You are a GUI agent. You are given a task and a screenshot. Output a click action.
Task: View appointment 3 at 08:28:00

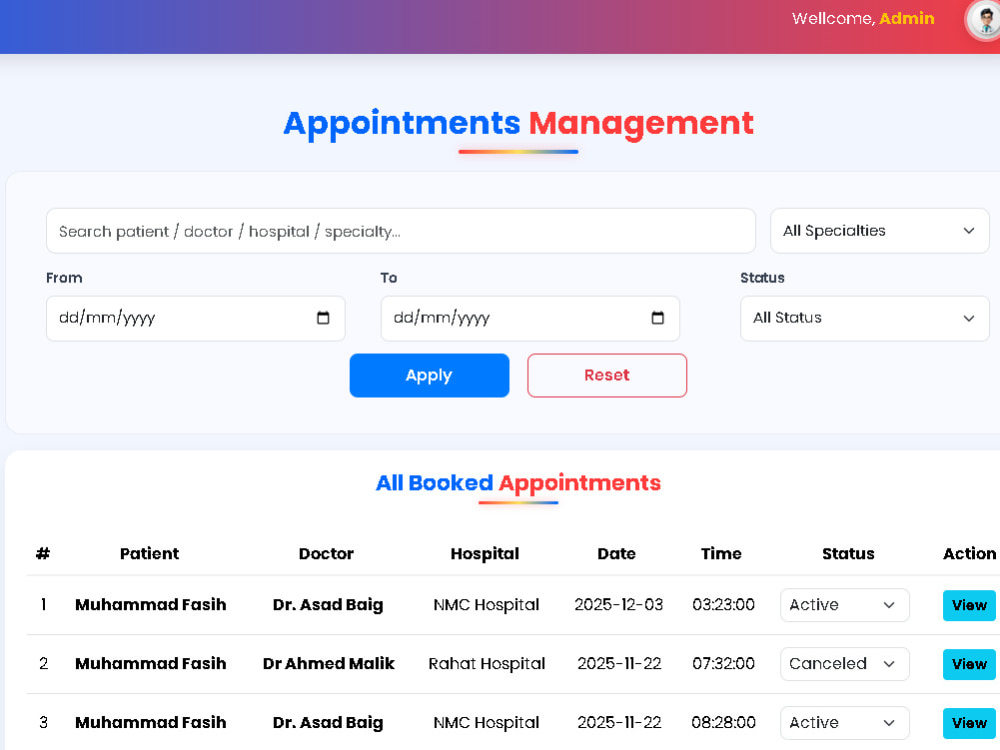969,723
